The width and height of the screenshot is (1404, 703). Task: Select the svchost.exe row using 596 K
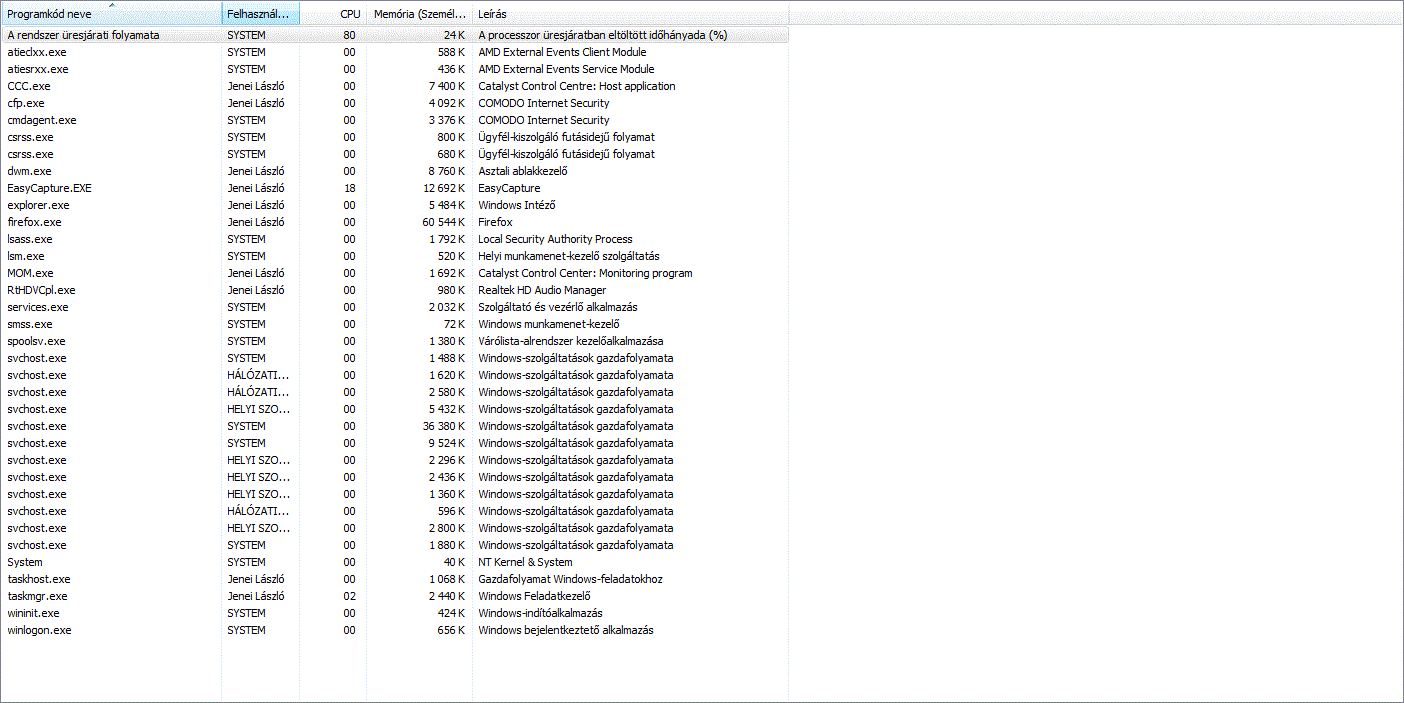395,511
